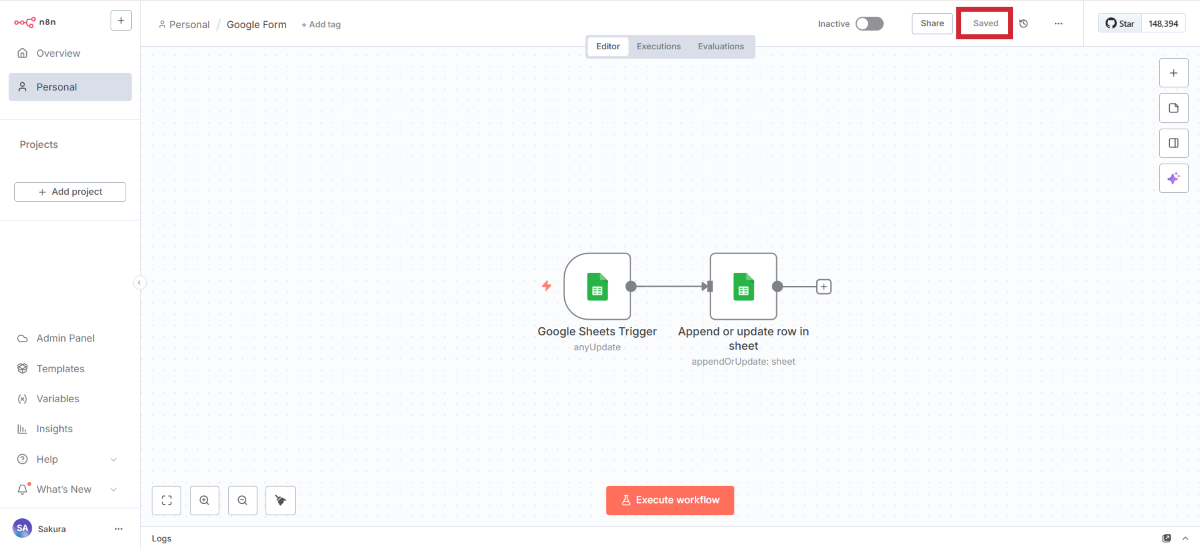Image resolution: width=1200 pixels, height=549 pixels.
Task: Switch to the Evaluations tab
Action: (x=721, y=46)
